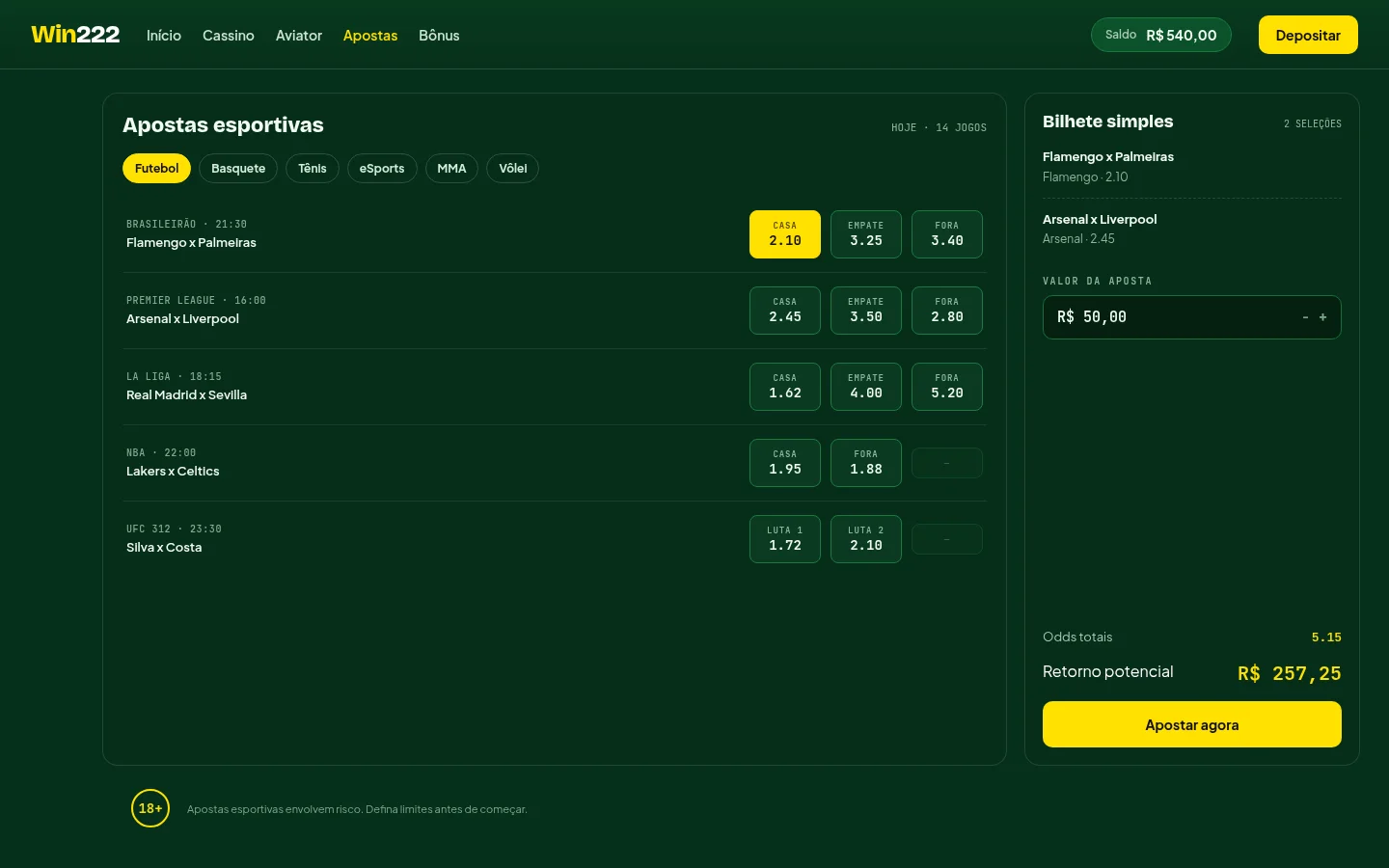Select the Apostas nav item
The height and width of the screenshot is (868, 1389).
[x=370, y=36]
